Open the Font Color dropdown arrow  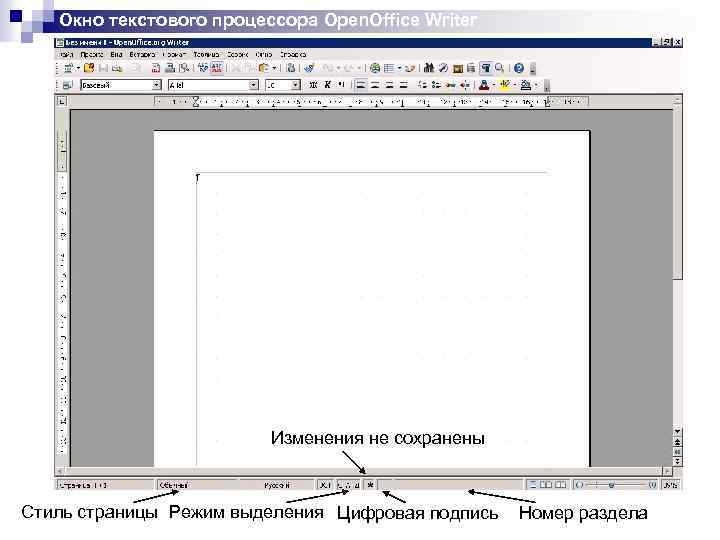(494, 85)
